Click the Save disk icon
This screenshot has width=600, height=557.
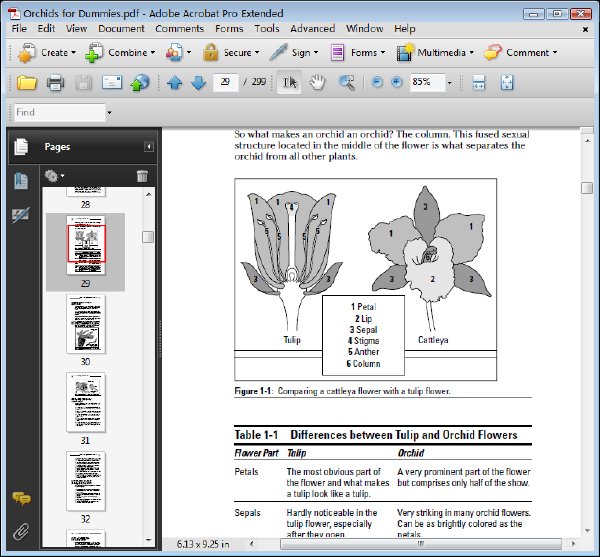pyautogui.click(x=83, y=83)
